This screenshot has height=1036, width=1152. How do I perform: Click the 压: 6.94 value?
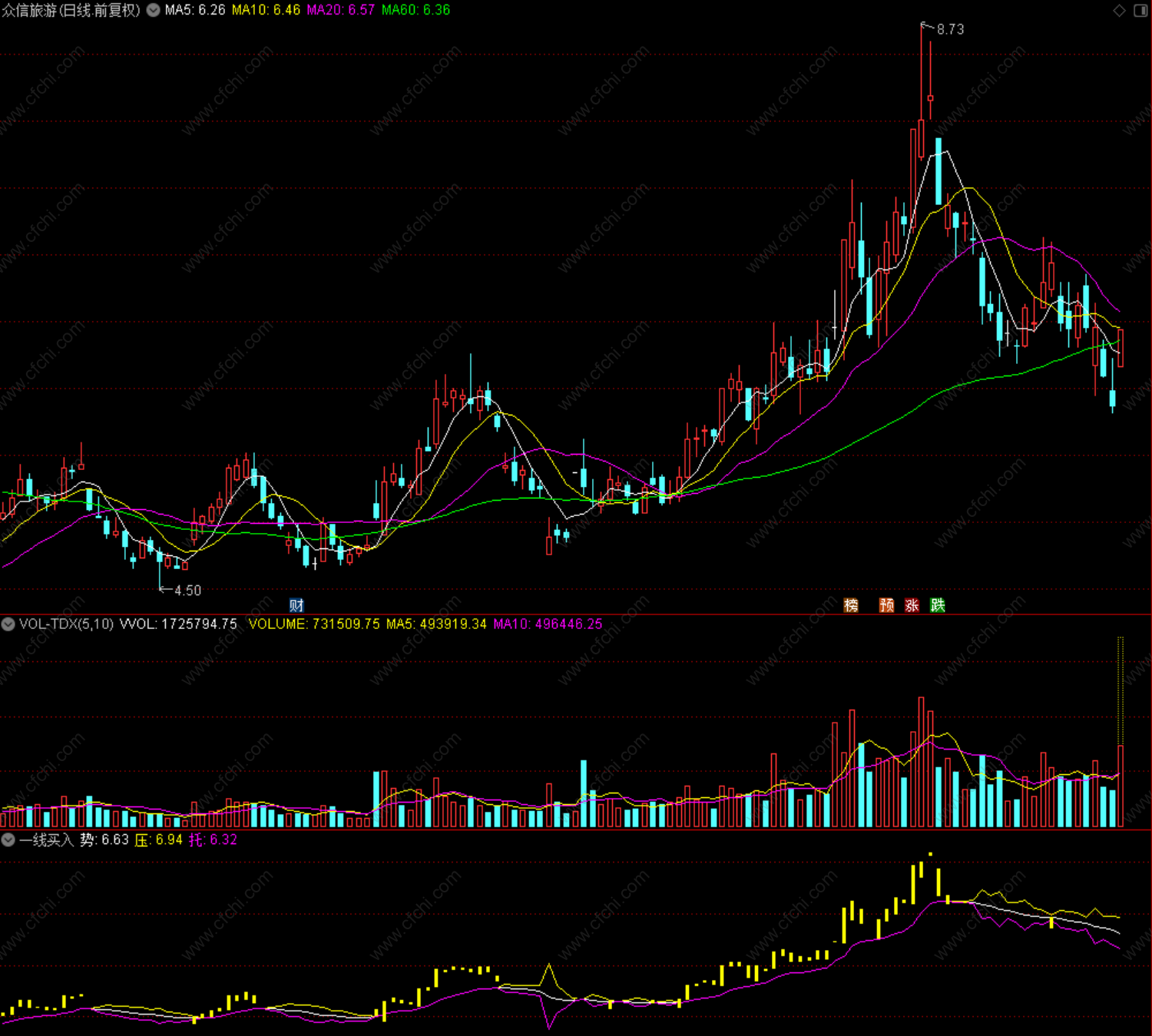pyautogui.click(x=159, y=839)
